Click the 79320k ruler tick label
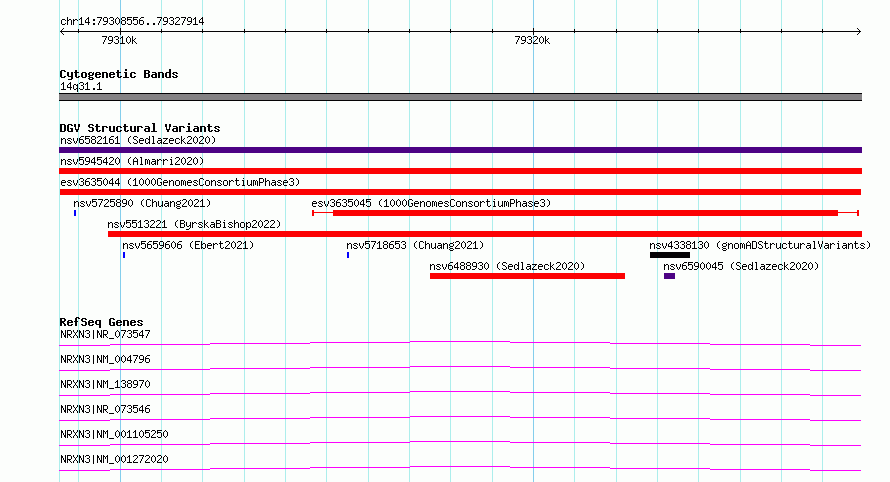 532,40
